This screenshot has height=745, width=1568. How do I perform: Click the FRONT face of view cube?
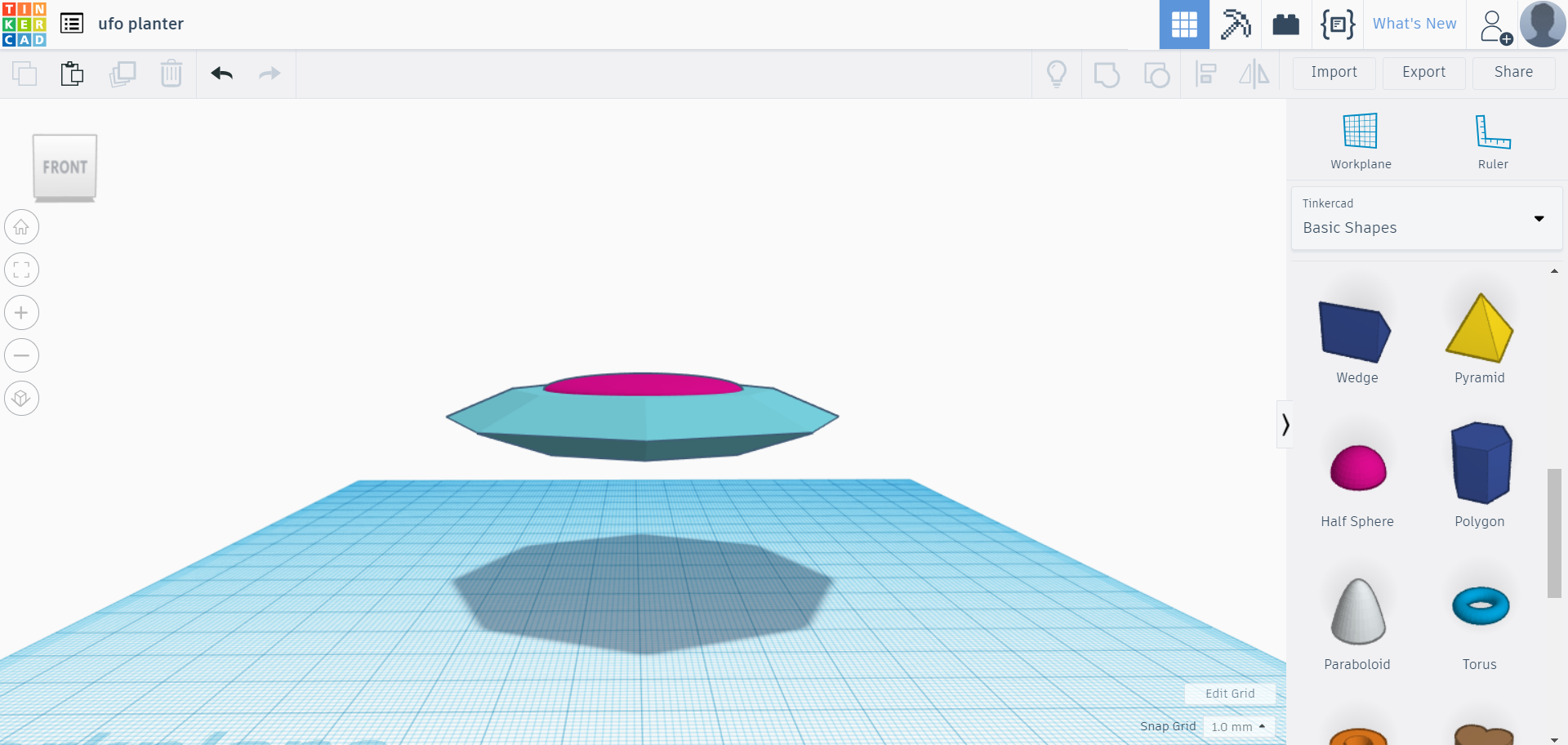tap(65, 167)
